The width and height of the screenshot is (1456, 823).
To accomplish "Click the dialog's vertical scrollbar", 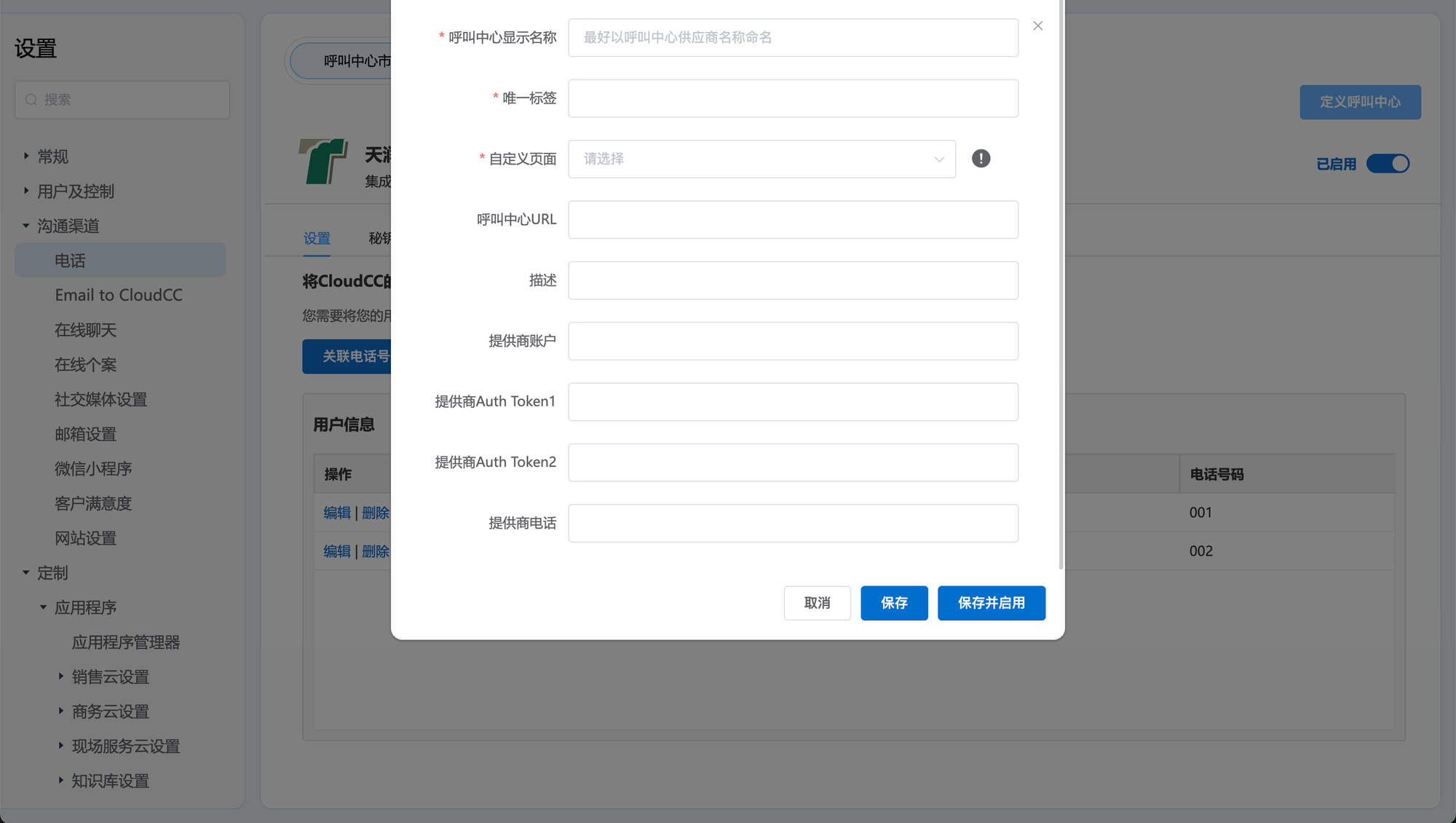I will point(1061,291).
